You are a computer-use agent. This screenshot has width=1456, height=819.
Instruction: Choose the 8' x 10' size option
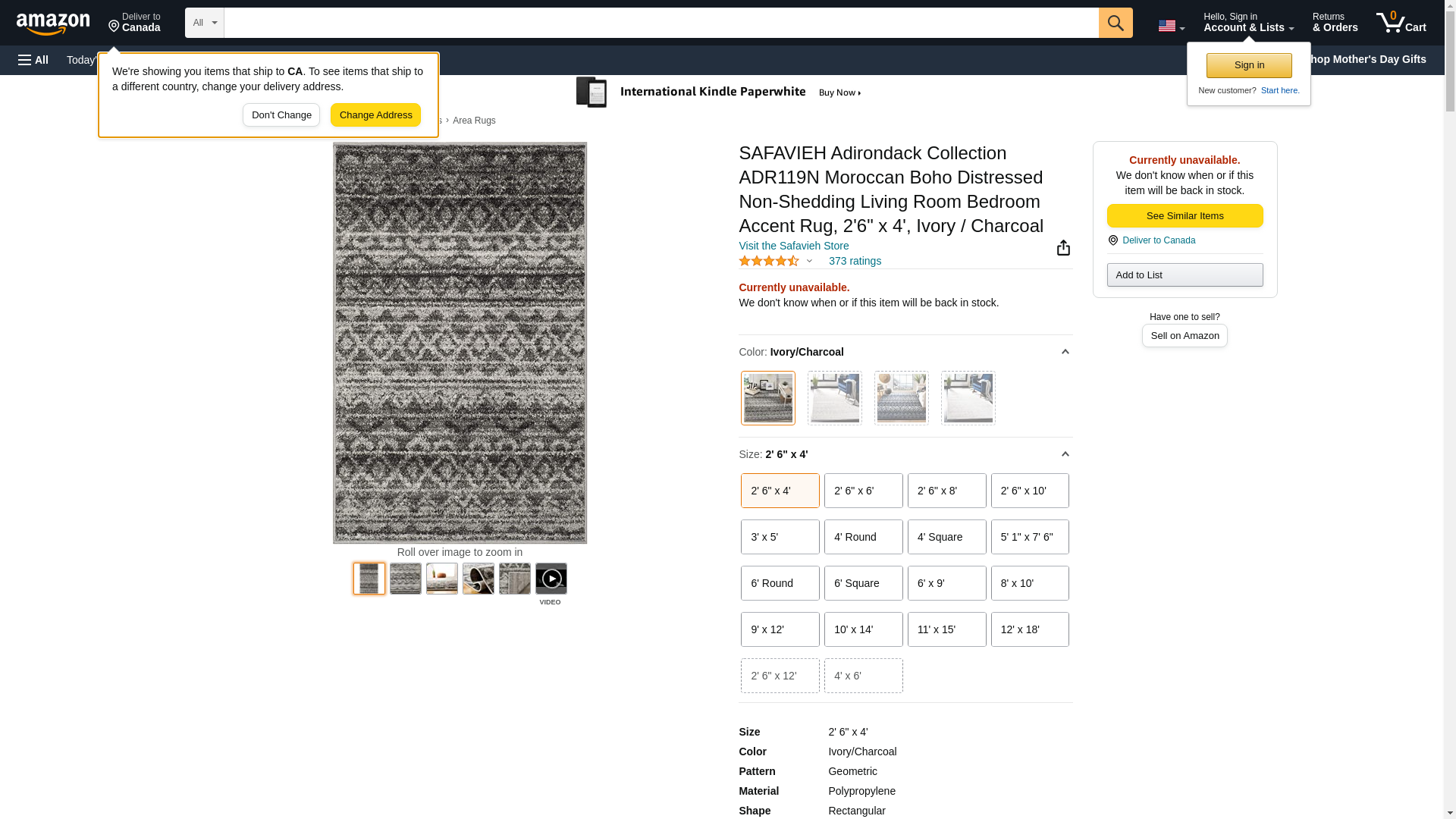click(1029, 583)
